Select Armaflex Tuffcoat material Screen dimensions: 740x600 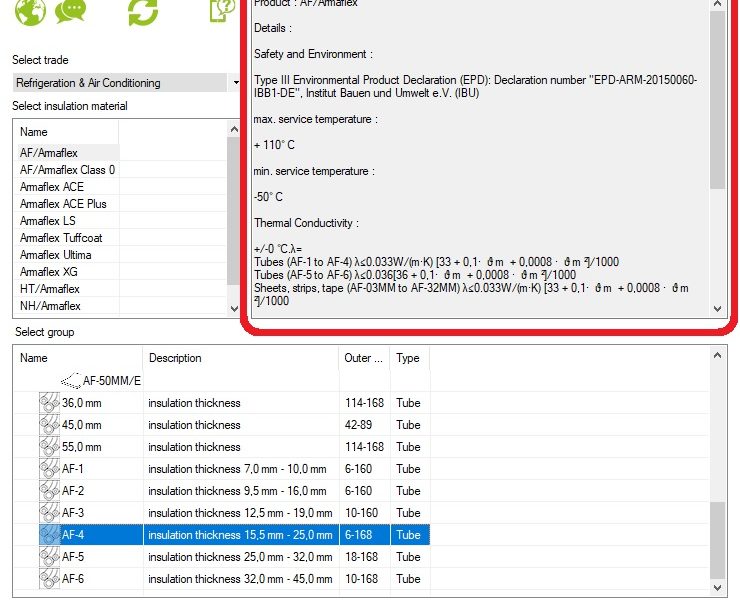pyautogui.click(x=61, y=237)
